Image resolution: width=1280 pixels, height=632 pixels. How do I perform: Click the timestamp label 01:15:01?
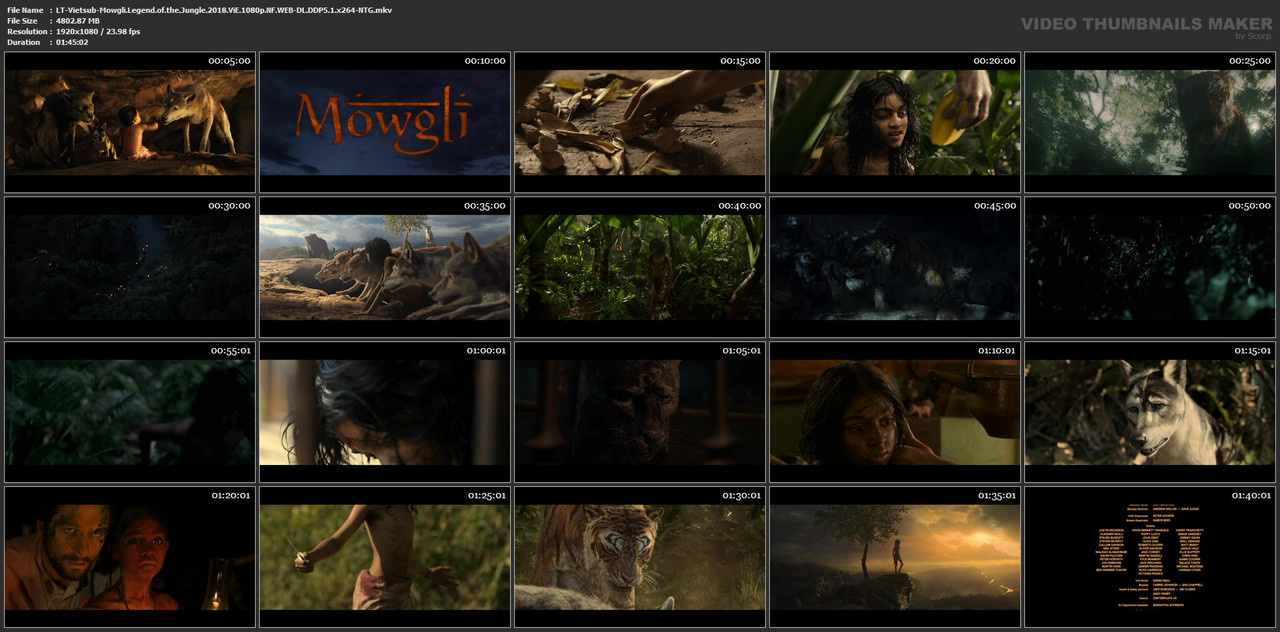1250,351
